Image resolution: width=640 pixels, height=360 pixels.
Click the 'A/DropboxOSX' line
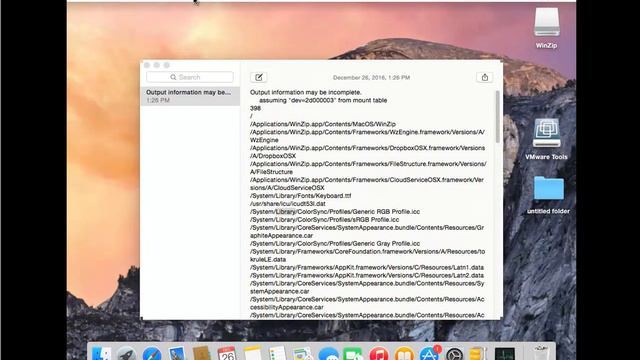click(273, 156)
